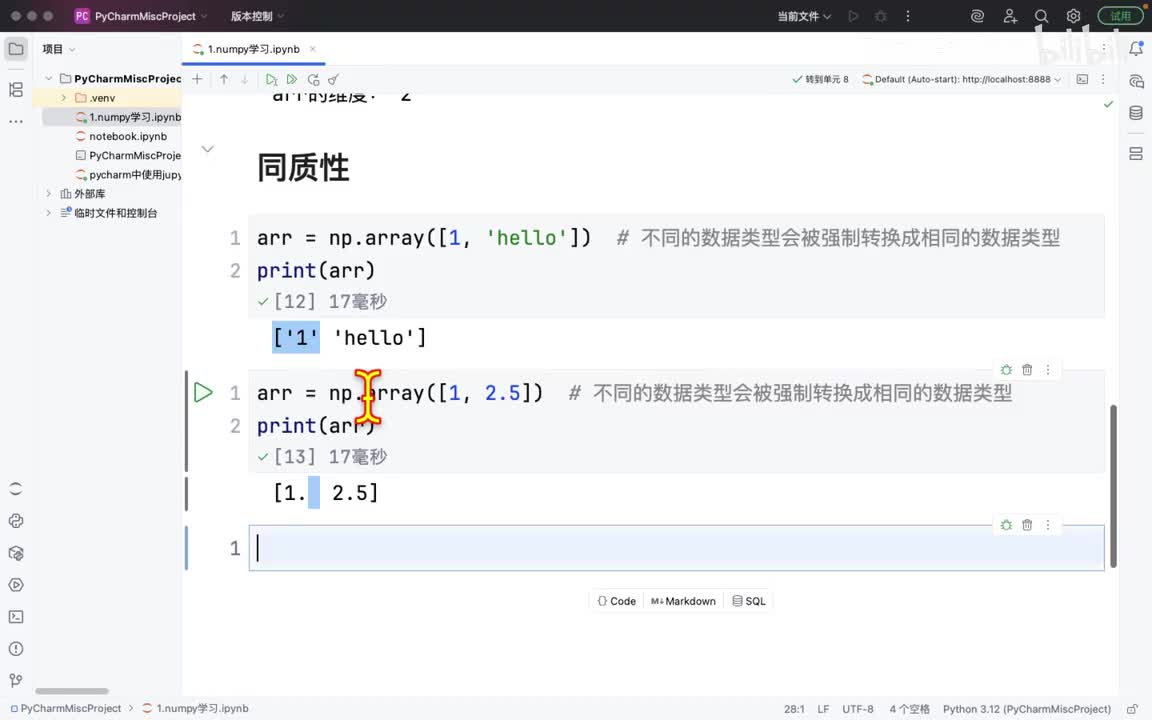The image size is (1152, 720).
Task: Open the Project tool window folder icon
Action: click(15, 49)
